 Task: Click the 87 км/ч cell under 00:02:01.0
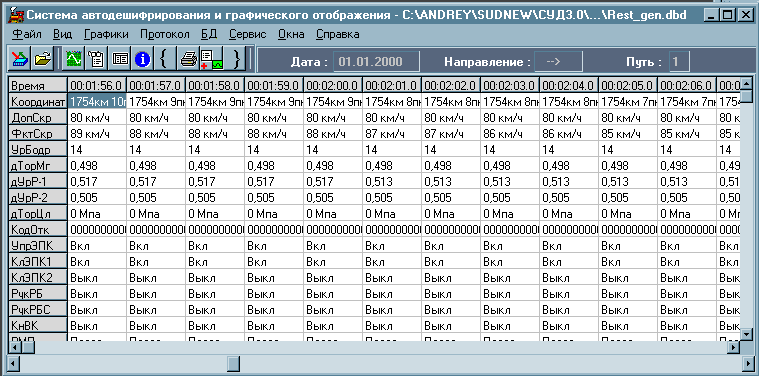coord(392,133)
